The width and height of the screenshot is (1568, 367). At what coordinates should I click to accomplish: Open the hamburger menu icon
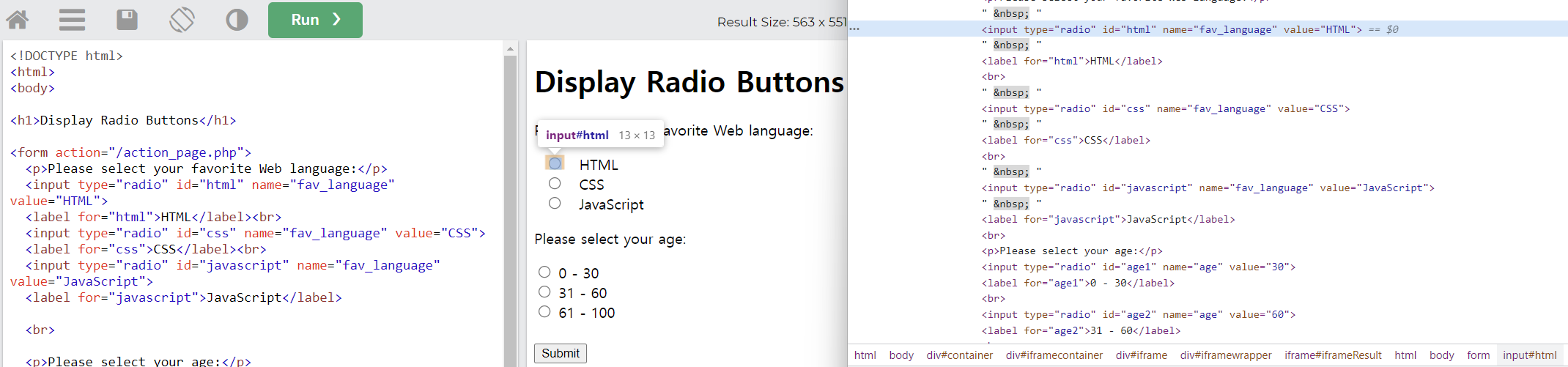(x=72, y=20)
